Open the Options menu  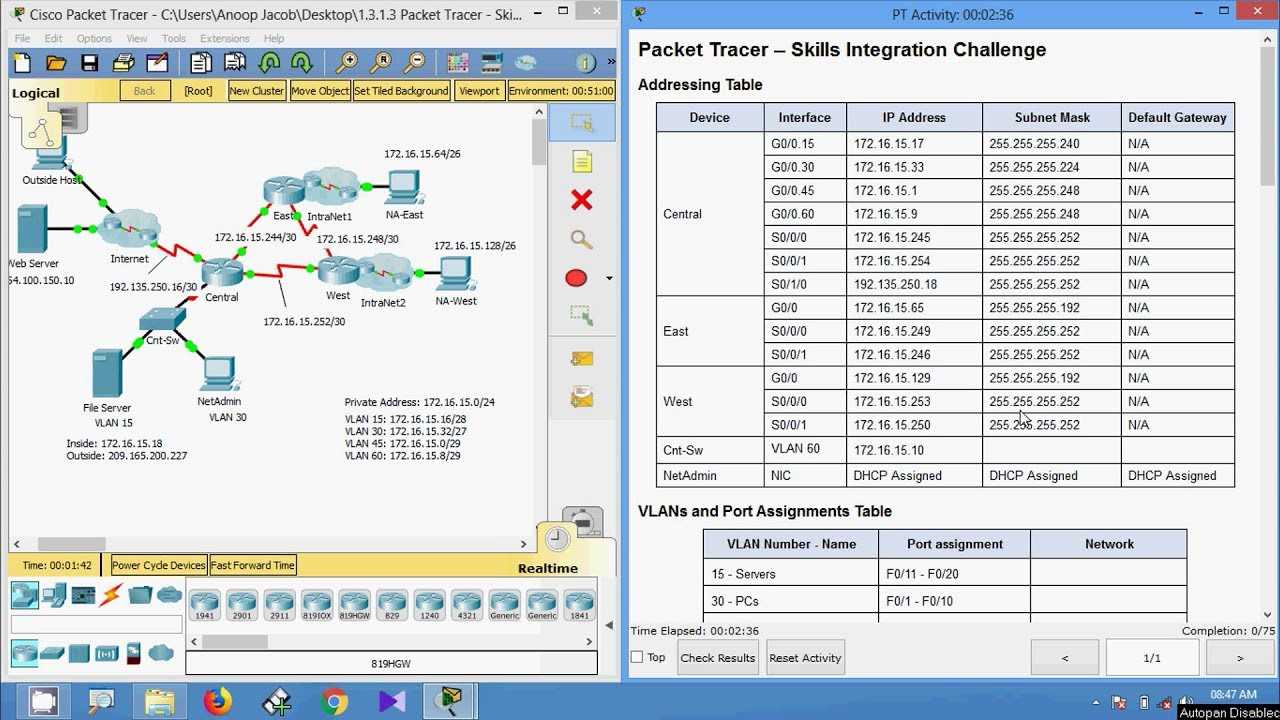click(x=94, y=39)
